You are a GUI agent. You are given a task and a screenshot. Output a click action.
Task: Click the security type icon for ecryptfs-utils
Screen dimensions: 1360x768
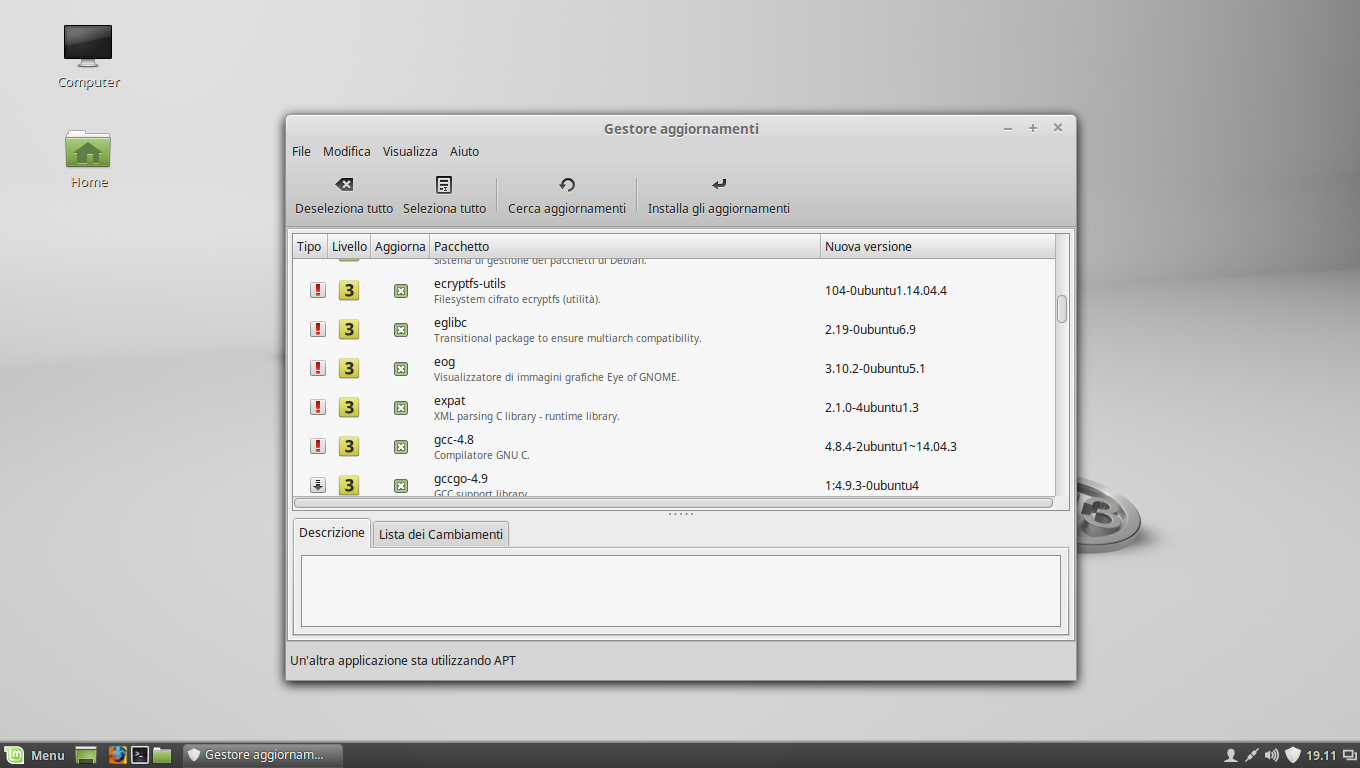318,290
